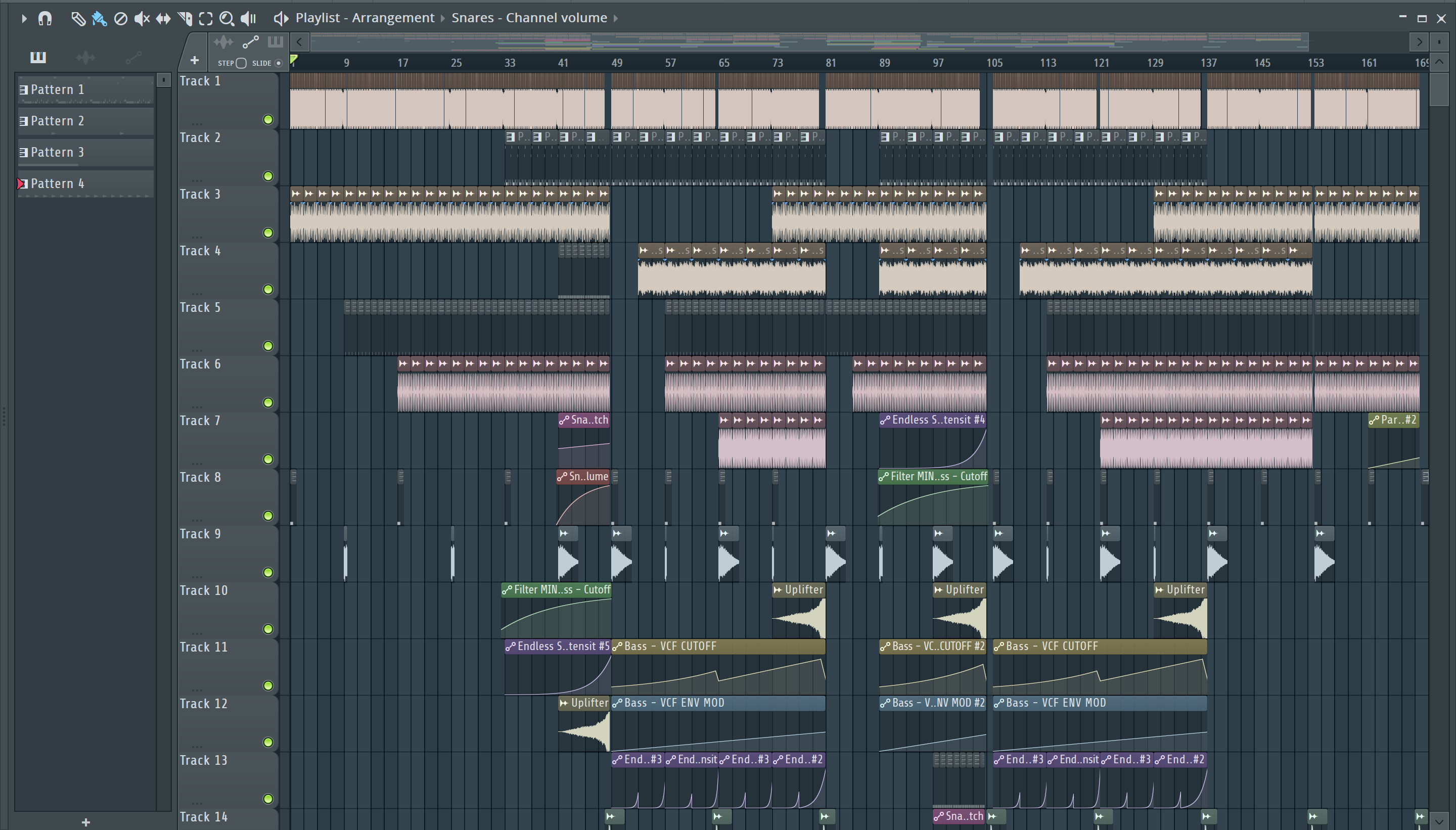
Task: Open the Playlist options menu arrow
Action: tap(23, 19)
